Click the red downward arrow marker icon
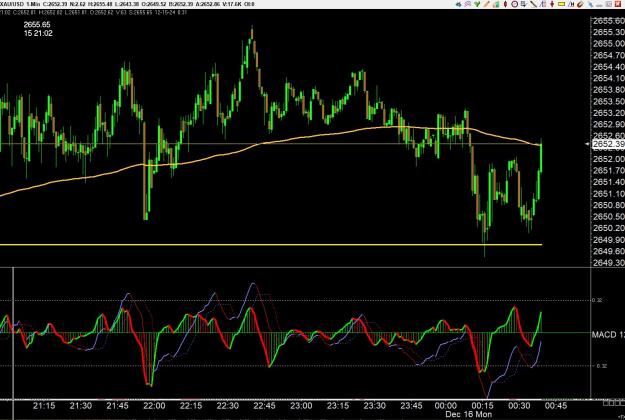Image resolution: width=625 pixels, height=420 pixels. [x=552, y=4]
